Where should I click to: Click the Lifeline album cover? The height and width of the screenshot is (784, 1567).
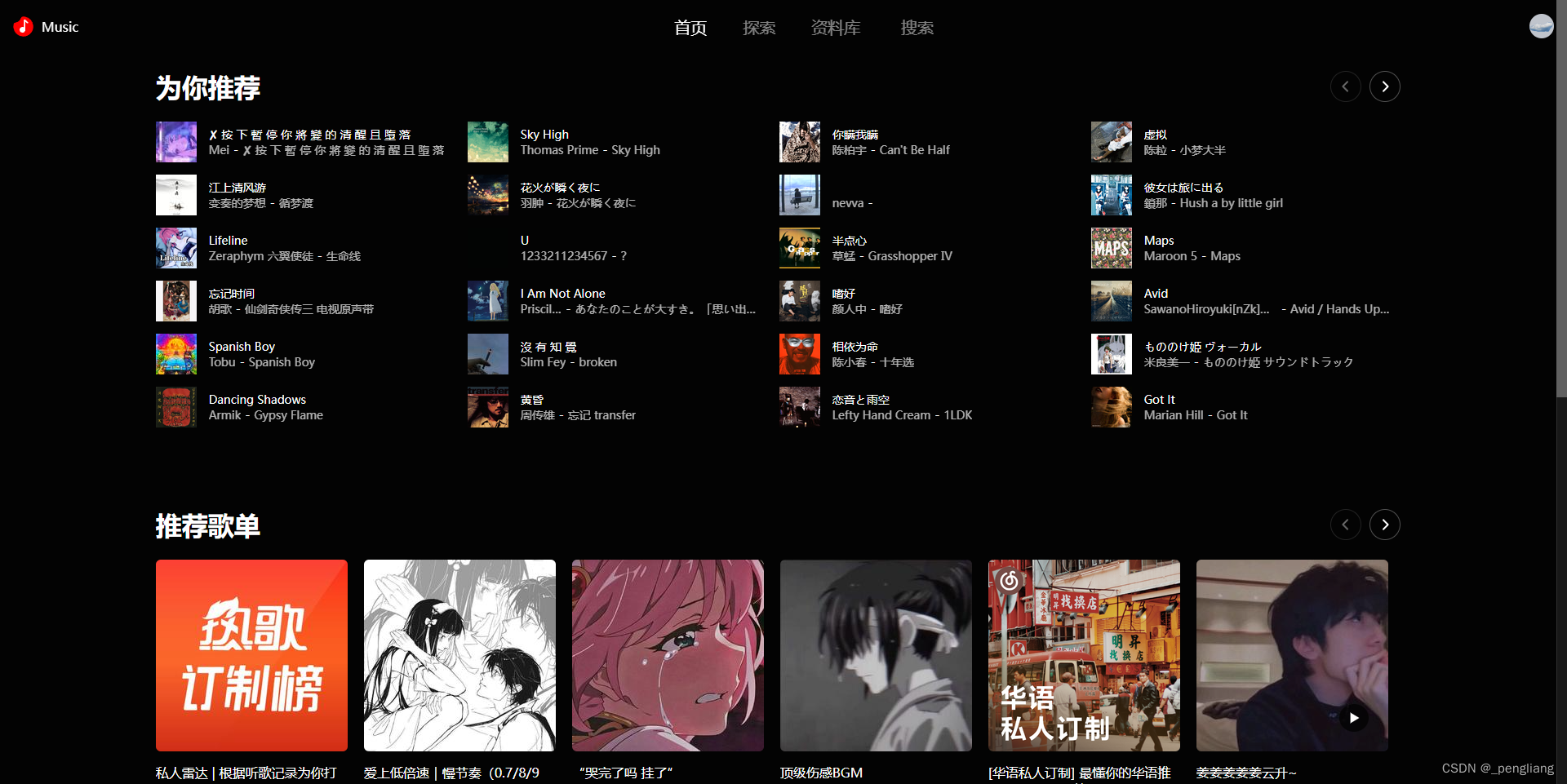click(x=176, y=248)
